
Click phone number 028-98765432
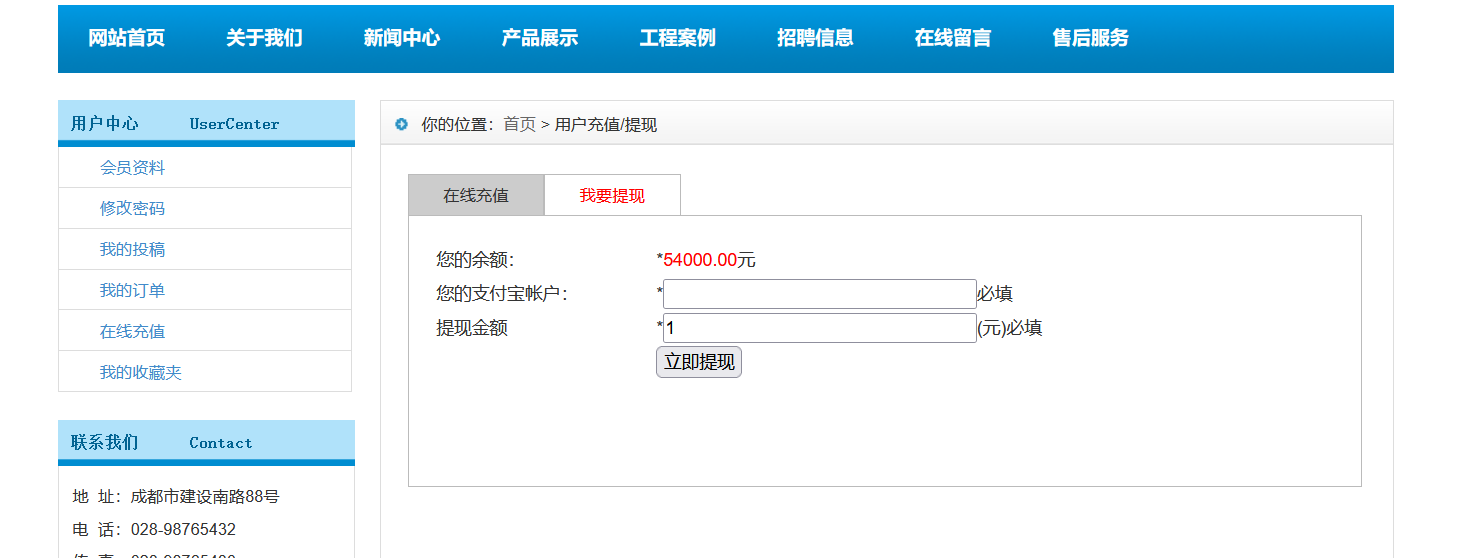183,530
